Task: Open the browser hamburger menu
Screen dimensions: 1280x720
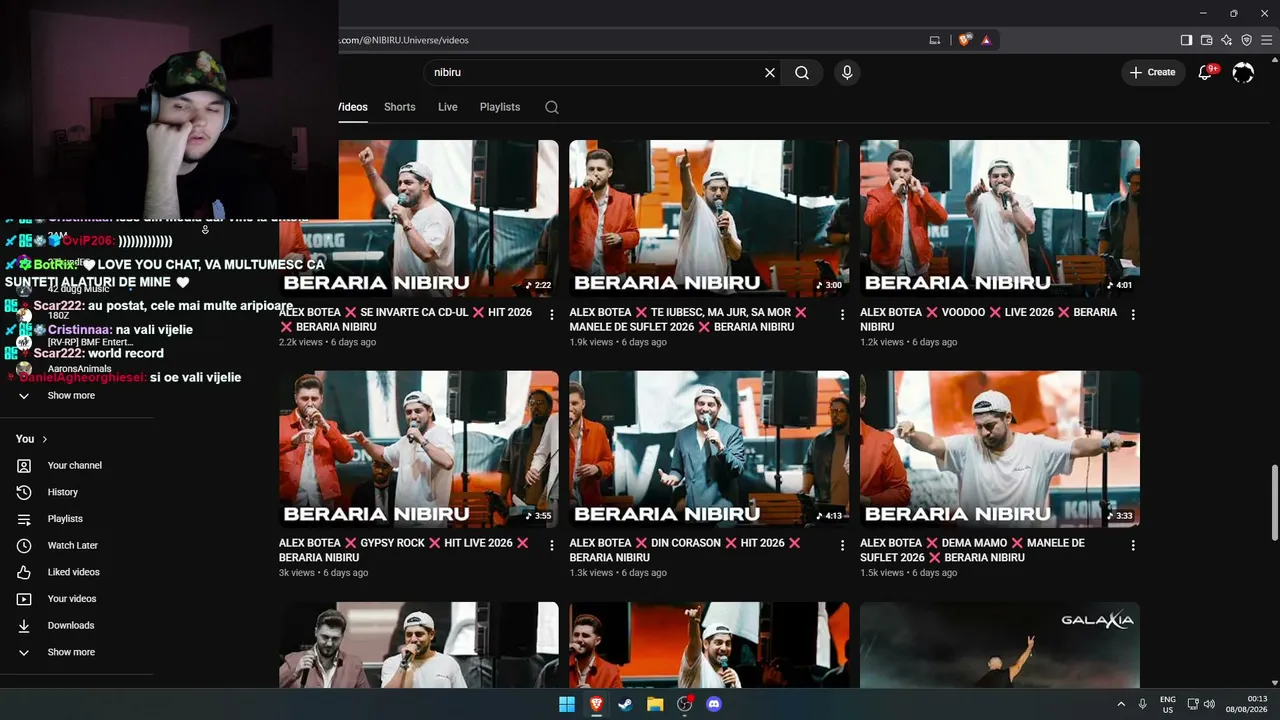Action: click(x=1266, y=40)
